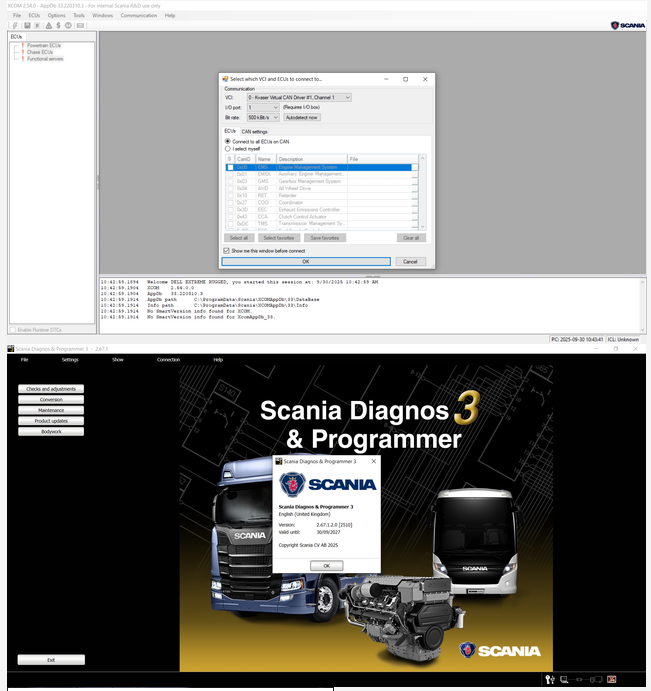Select the Powertrain ECUs tree item
This screenshot has height=691, width=651.
[44, 45]
